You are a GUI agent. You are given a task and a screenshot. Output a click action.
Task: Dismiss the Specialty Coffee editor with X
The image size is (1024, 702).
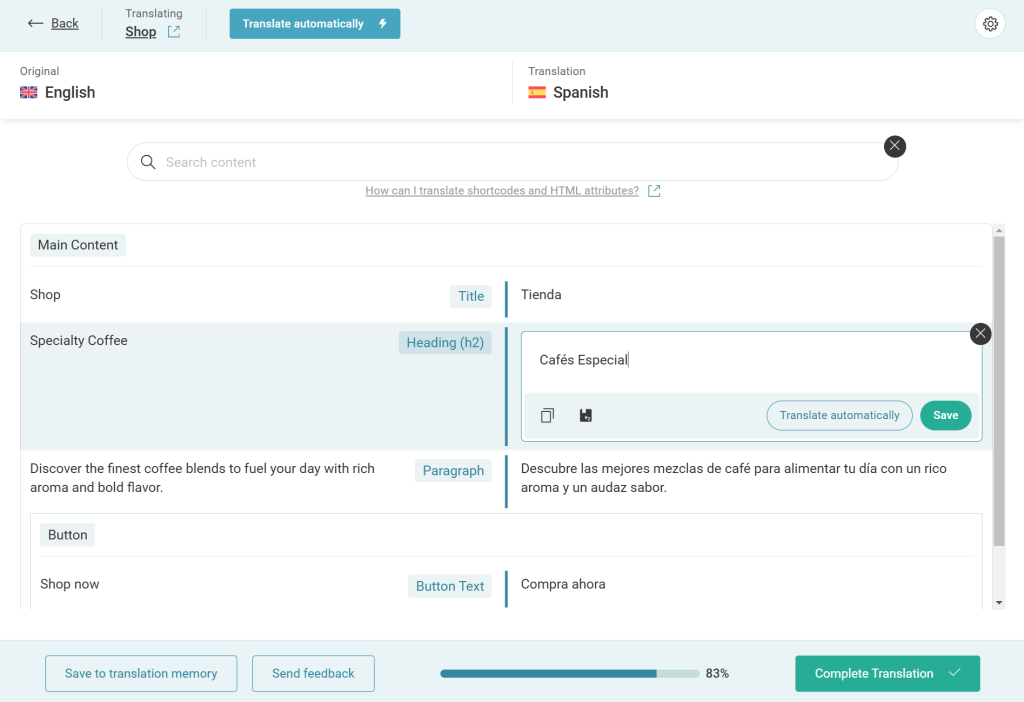pyautogui.click(x=980, y=333)
